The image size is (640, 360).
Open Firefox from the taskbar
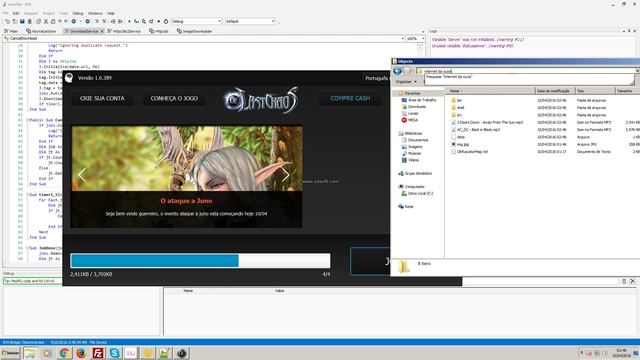81,353
